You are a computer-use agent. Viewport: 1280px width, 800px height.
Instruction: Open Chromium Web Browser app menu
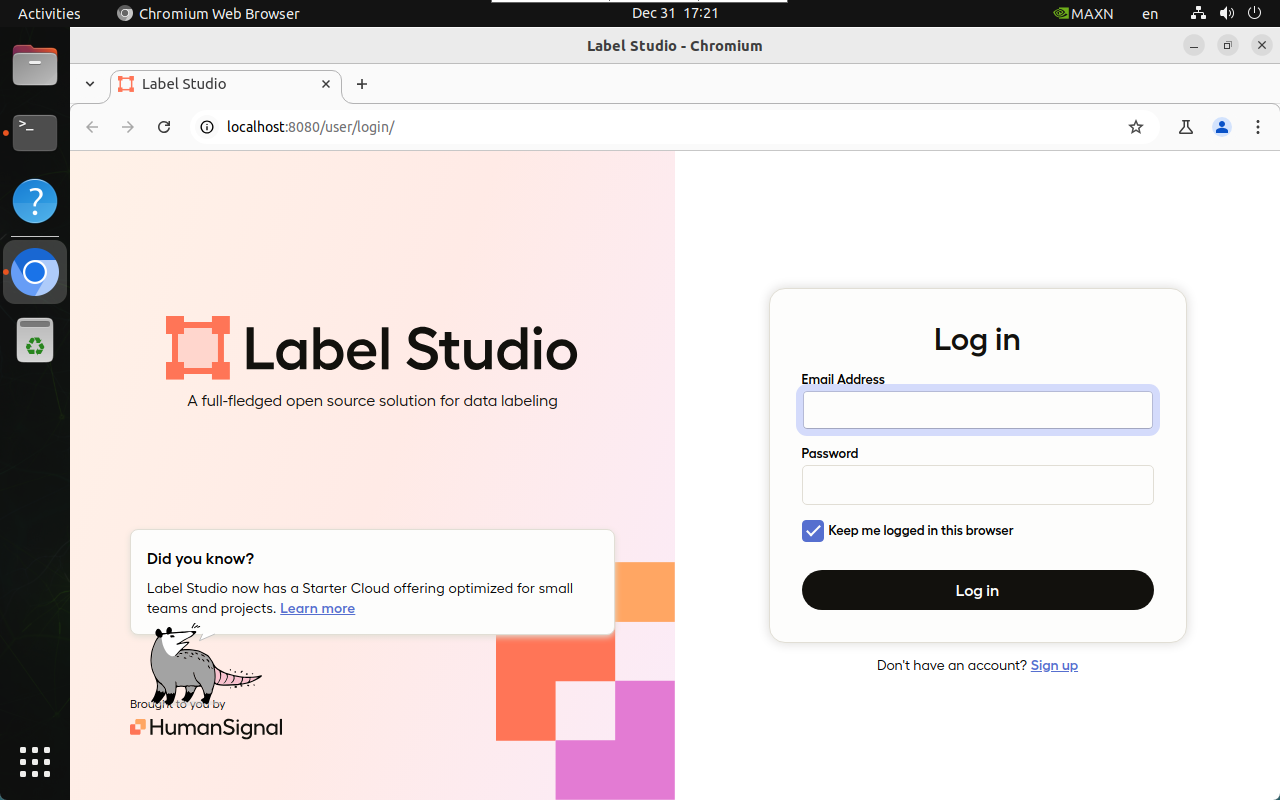pyautogui.click(x=208, y=14)
